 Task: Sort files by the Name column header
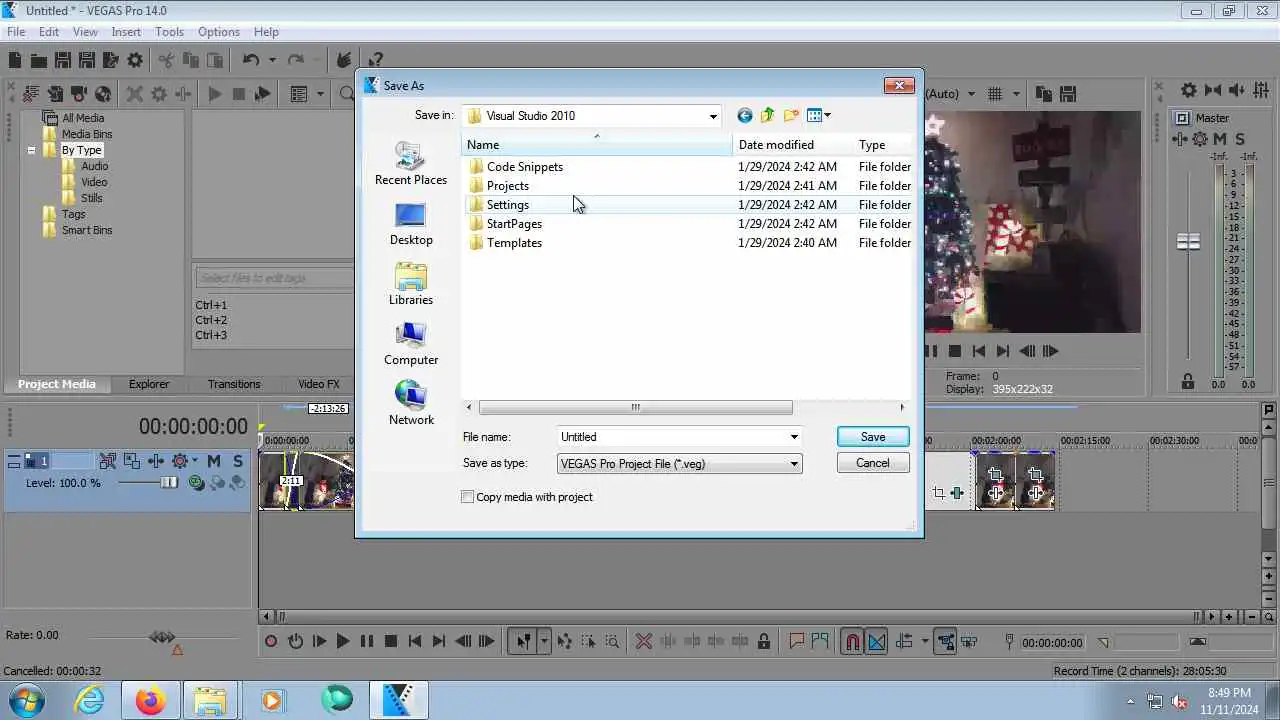(x=597, y=145)
